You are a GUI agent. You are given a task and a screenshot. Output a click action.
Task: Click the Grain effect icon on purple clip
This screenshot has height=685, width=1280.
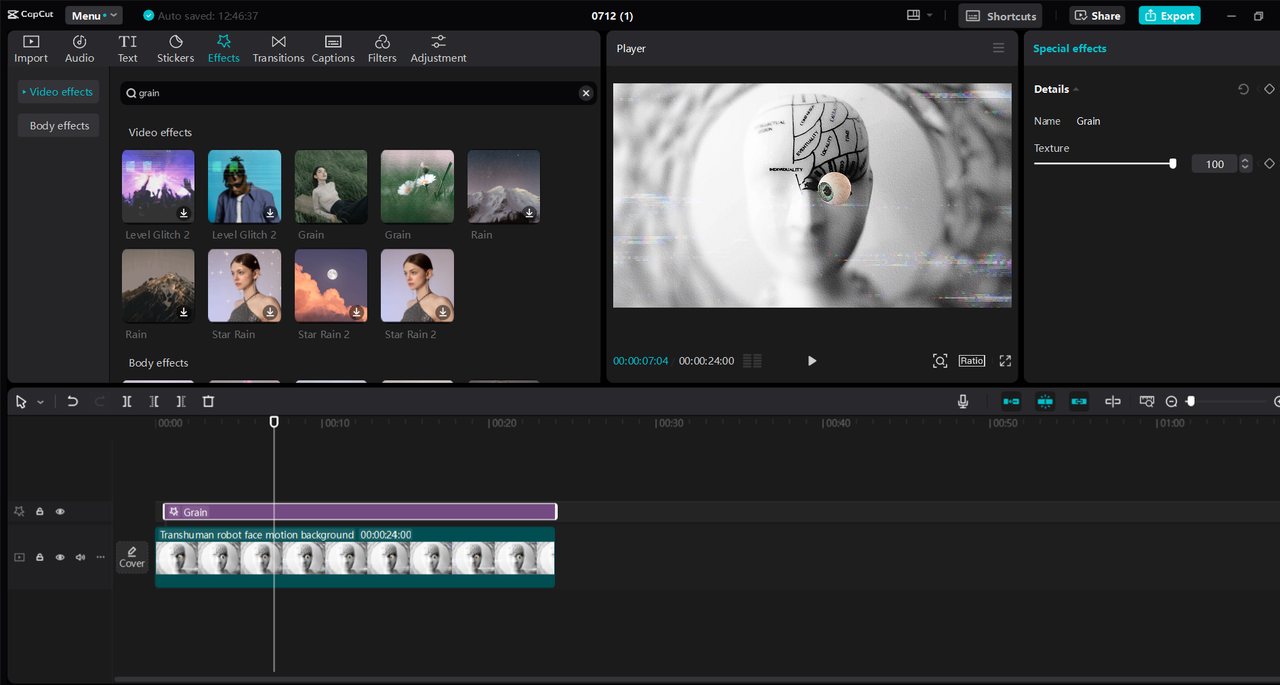[x=174, y=512]
